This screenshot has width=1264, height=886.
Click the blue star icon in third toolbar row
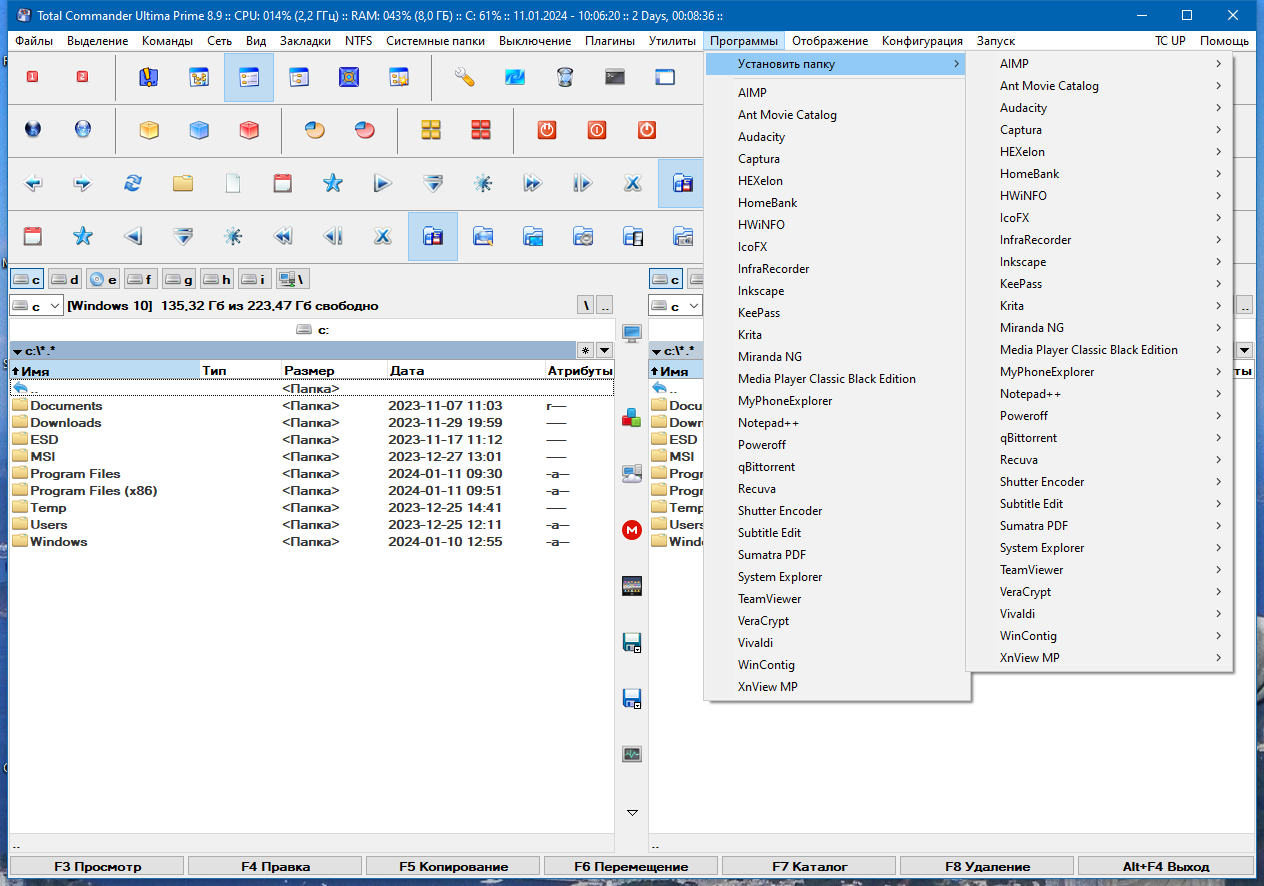(x=332, y=183)
